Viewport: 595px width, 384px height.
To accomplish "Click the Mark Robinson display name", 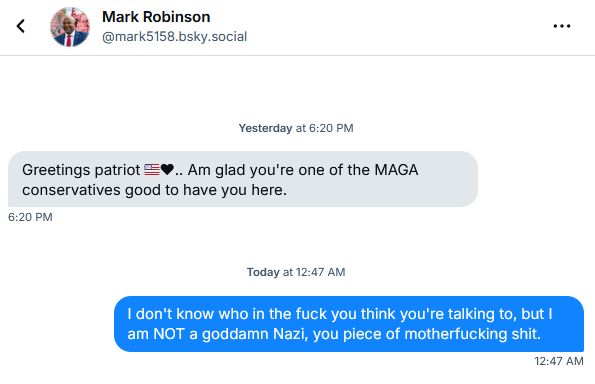I will tap(156, 17).
